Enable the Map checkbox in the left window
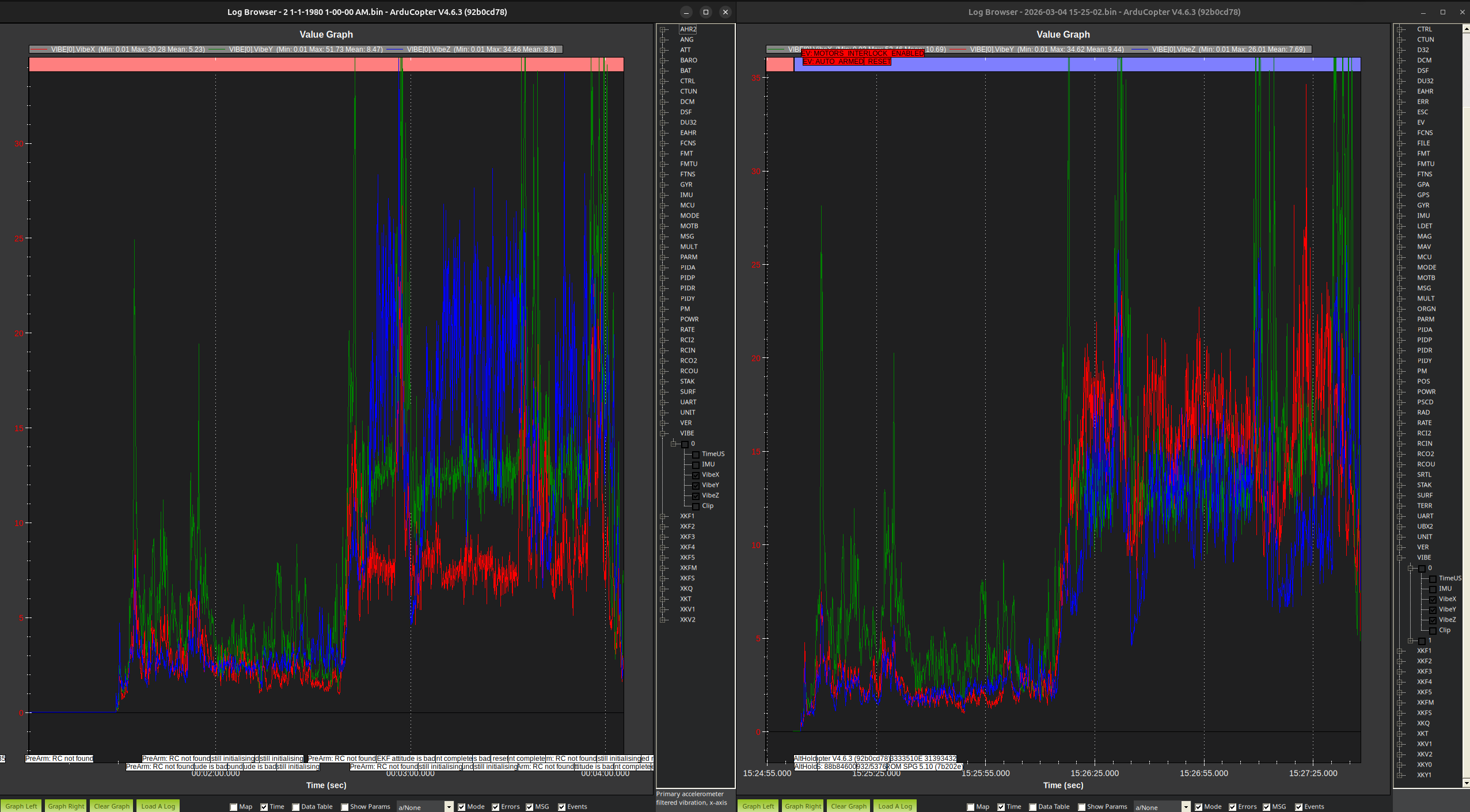The width and height of the screenshot is (1470, 812). click(x=234, y=807)
